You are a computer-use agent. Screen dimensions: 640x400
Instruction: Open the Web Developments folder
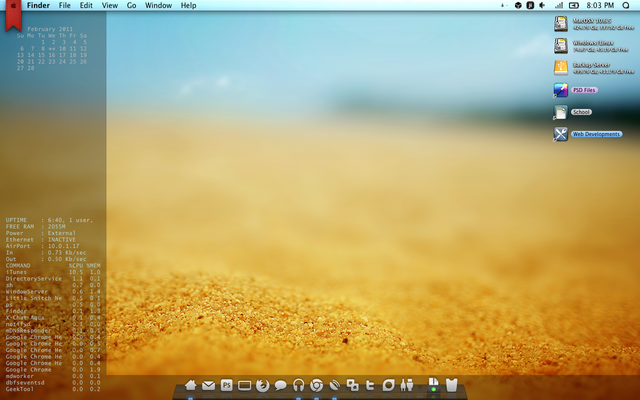(x=561, y=134)
